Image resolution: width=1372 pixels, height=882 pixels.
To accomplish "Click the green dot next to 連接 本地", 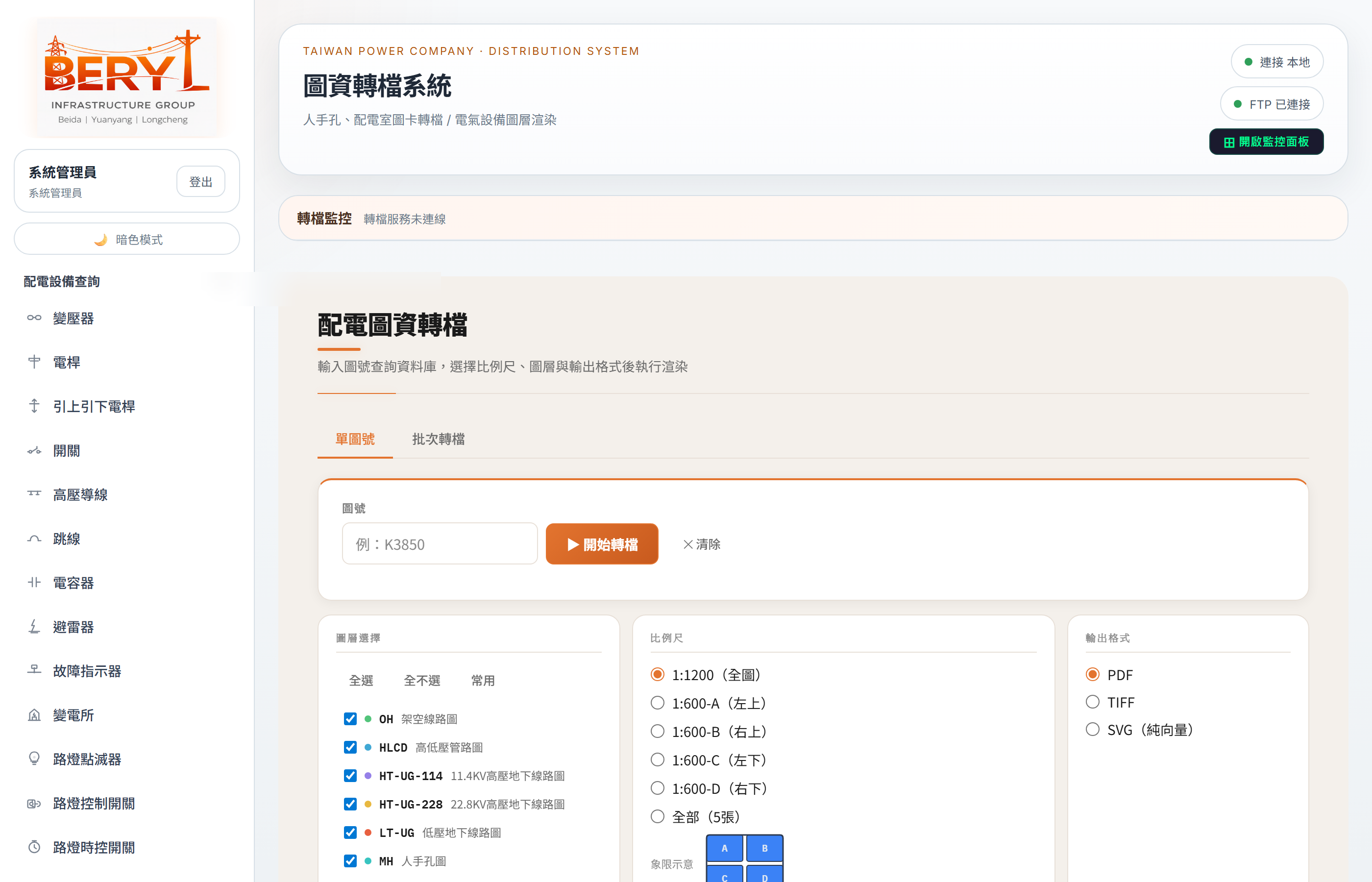I will (x=1249, y=62).
